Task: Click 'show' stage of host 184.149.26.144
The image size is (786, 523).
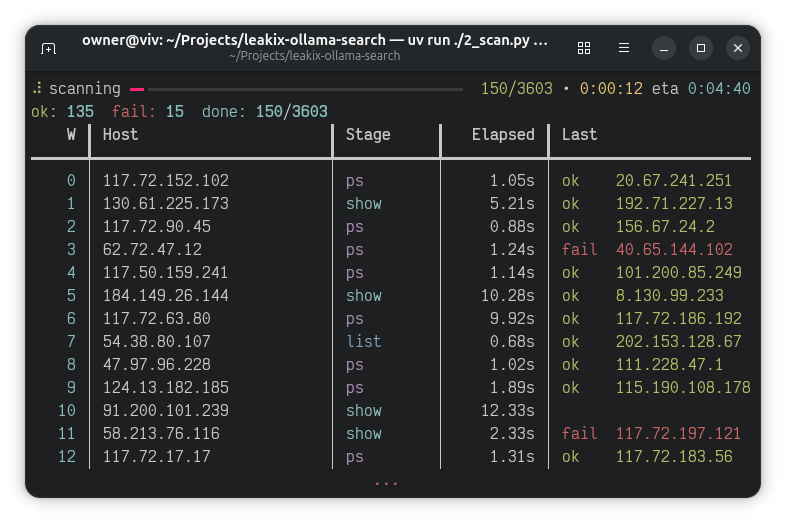Action: coord(363,295)
